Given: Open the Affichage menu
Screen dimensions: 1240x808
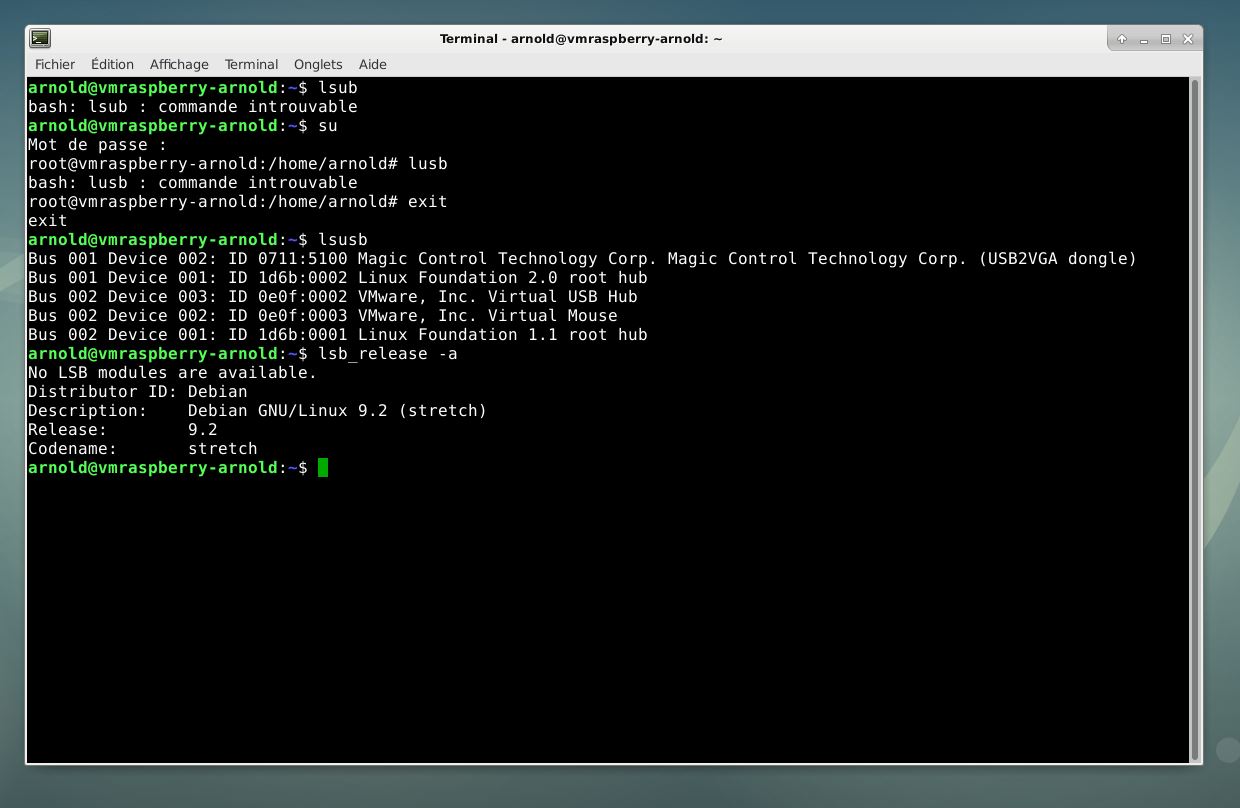Looking at the screenshot, I should pos(179,64).
